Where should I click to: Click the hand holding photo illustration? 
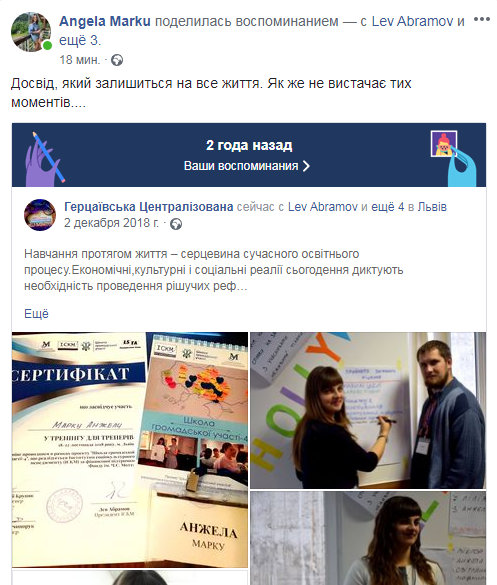click(x=453, y=158)
